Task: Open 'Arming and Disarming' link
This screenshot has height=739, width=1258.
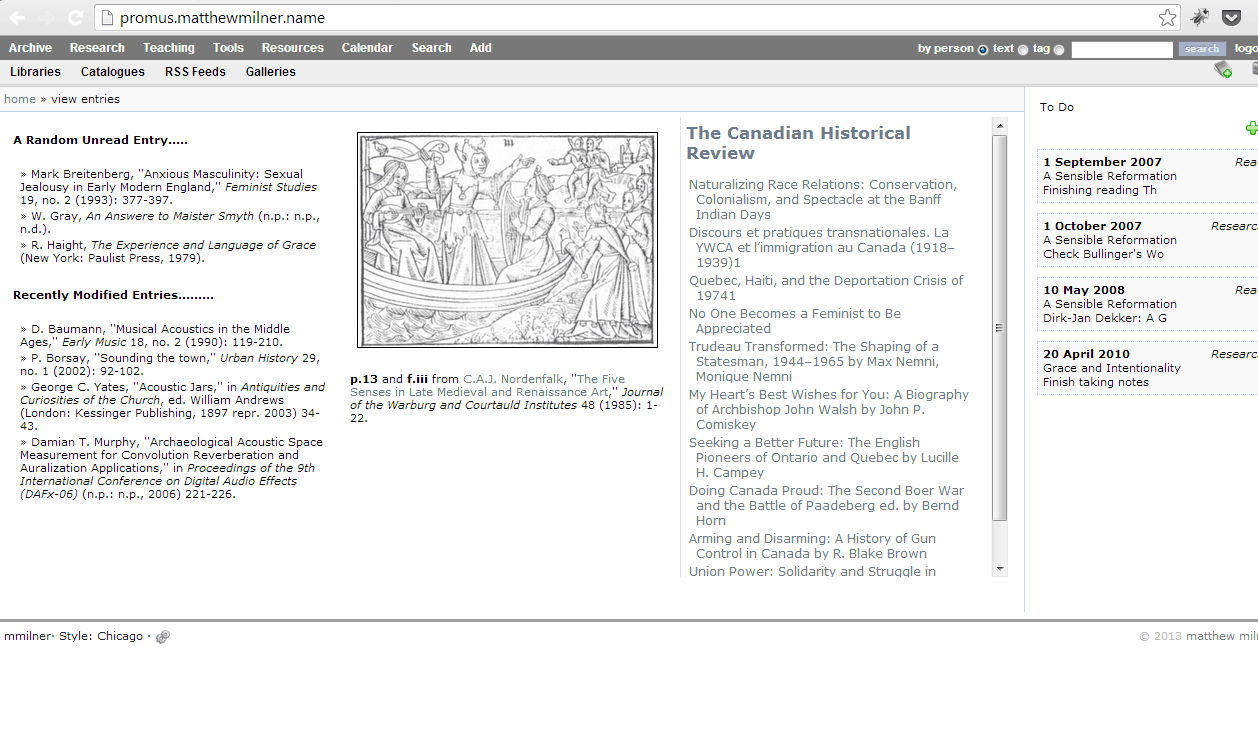Action: 812,546
